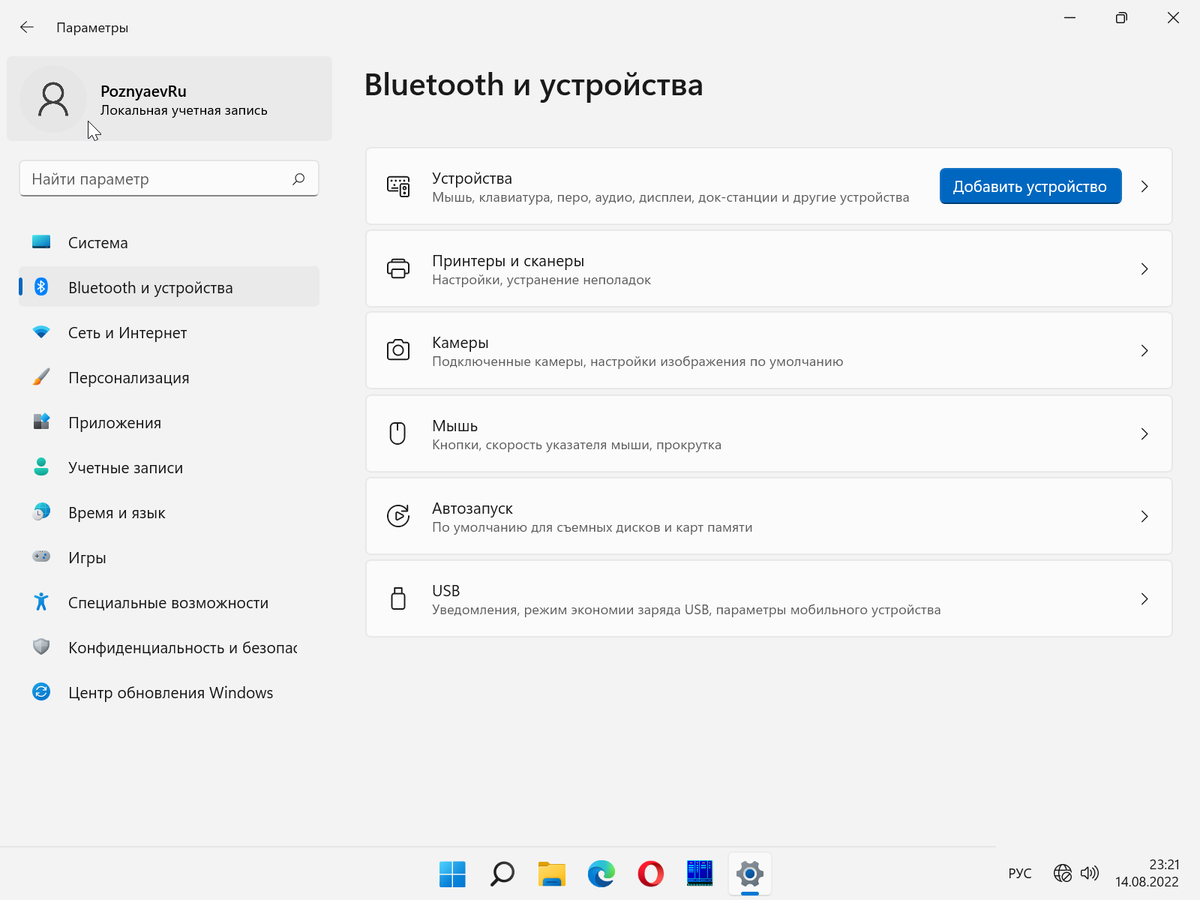1200x900 pixels.
Task: Click the Специальные возможности accessibility icon
Action: click(41, 602)
